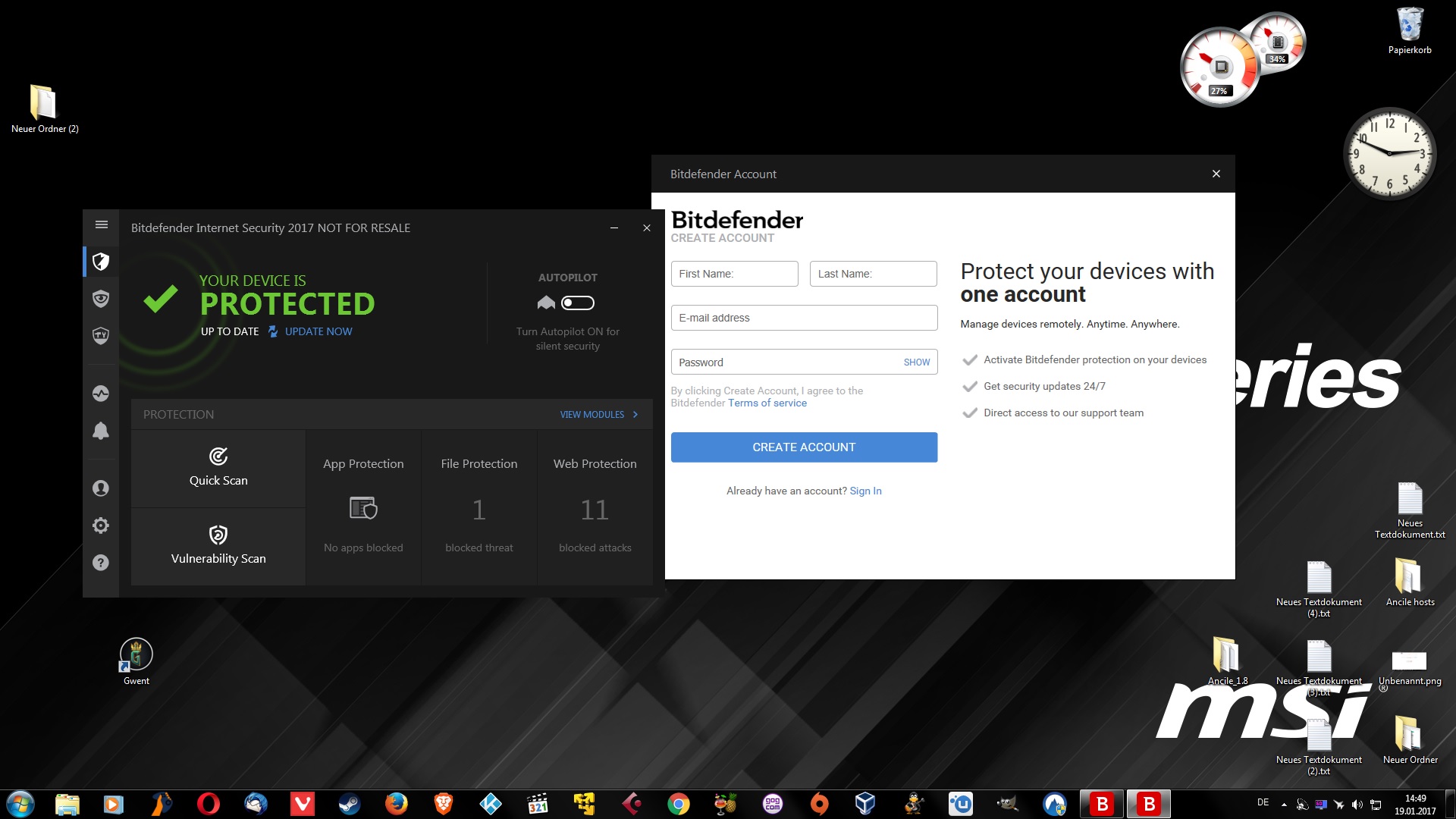The height and width of the screenshot is (819, 1456).
Task: Click Update Now link
Action: pyautogui.click(x=318, y=331)
